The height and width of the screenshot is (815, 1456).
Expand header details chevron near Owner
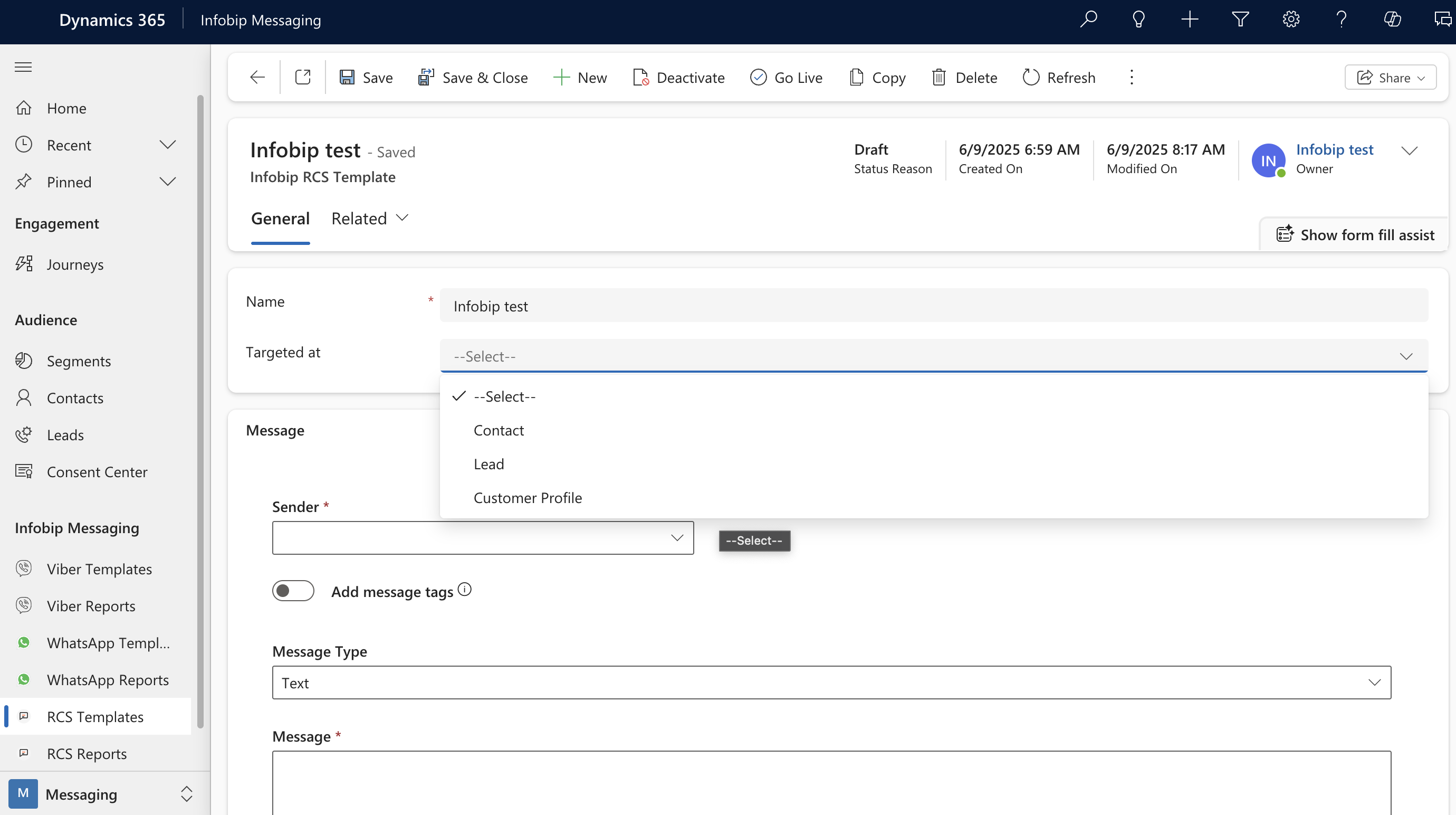(1410, 150)
